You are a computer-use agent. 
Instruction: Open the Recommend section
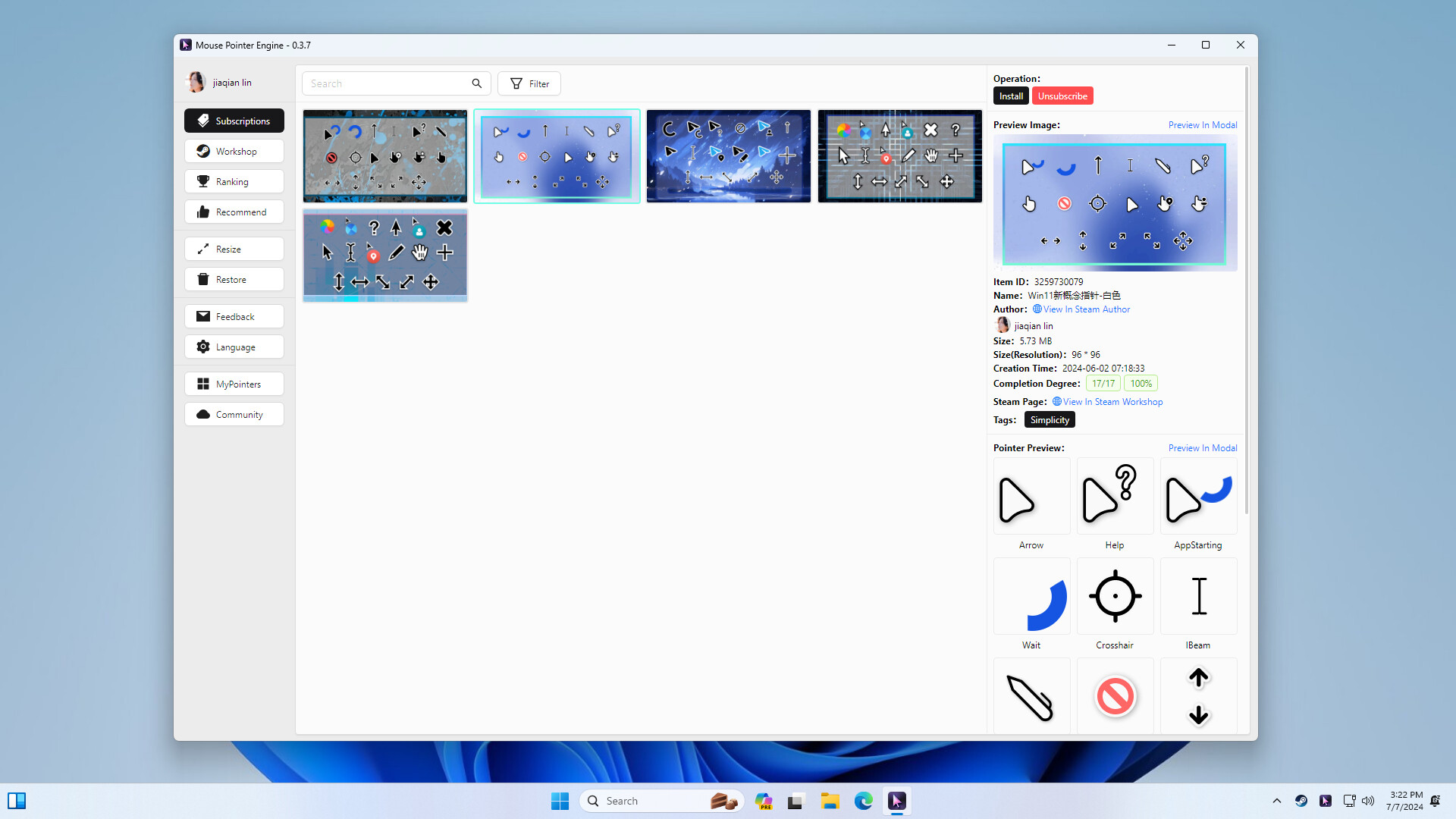coord(234,212)
